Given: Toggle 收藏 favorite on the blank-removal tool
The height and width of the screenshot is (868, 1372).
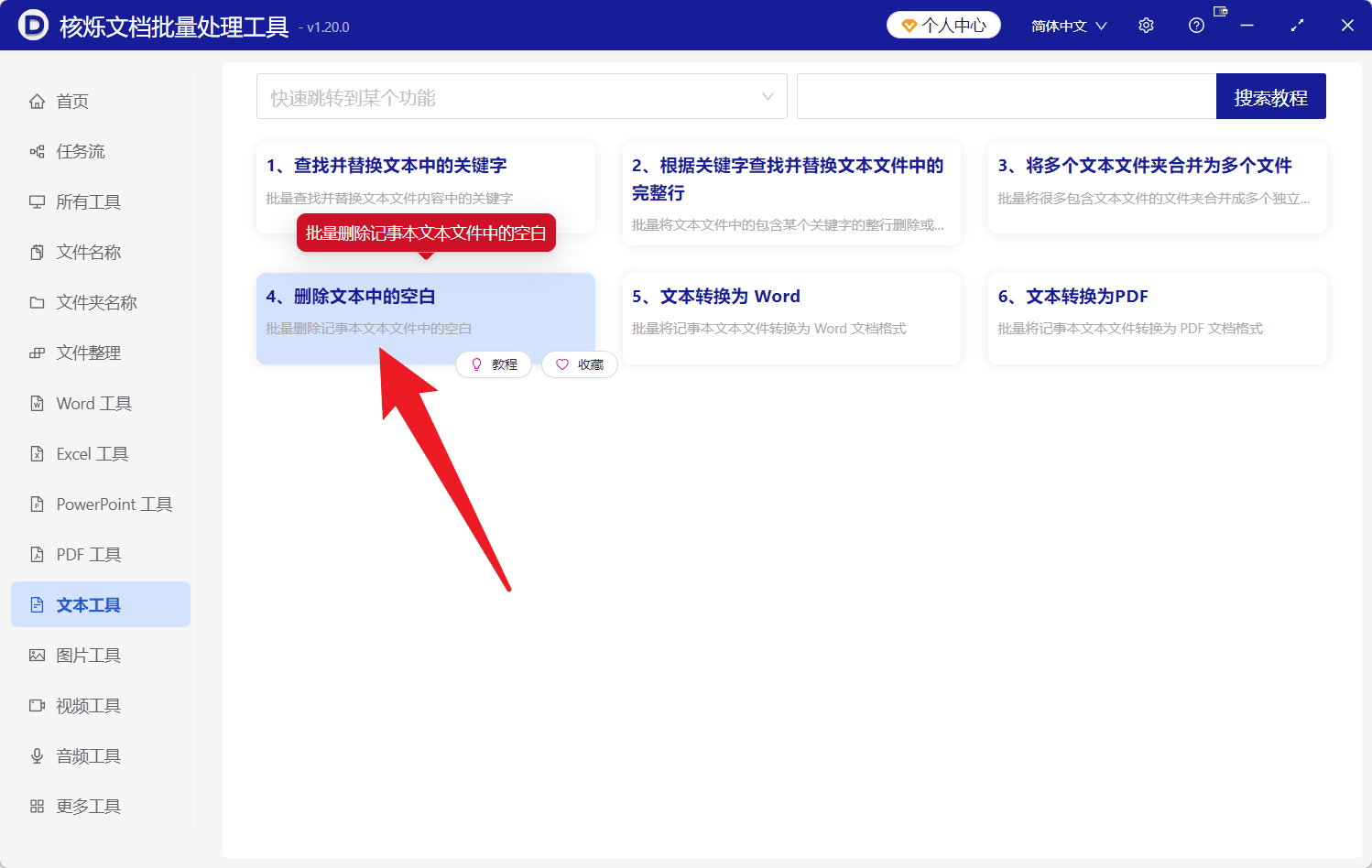Looking at the screenshot, I should tap(579, 364).
